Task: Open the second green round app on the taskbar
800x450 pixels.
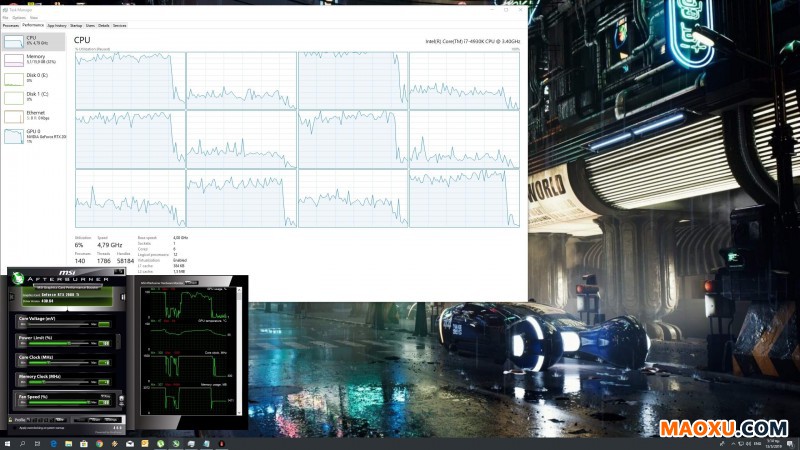Action: 176,444
